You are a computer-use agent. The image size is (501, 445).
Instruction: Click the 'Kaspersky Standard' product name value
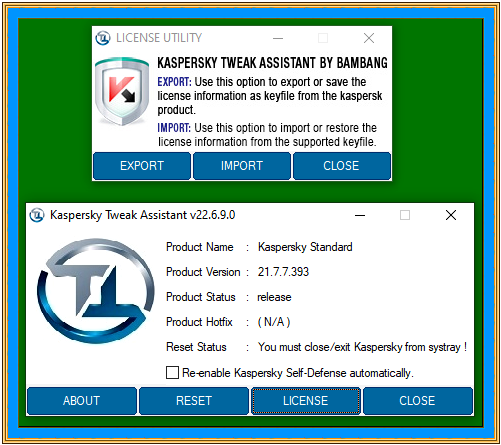305,247
